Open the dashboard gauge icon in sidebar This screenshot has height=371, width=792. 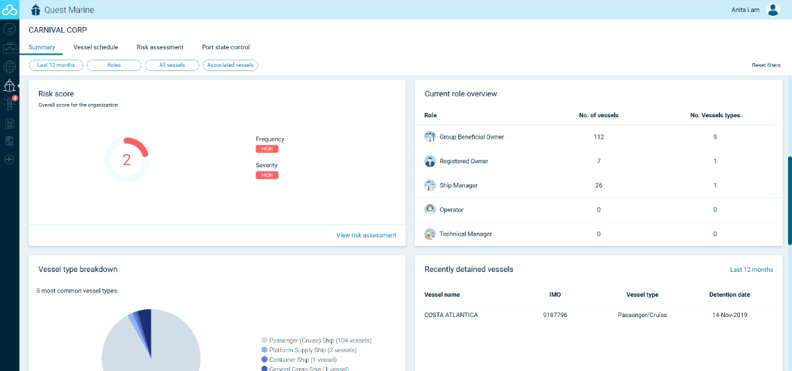(x=9, y=29)
